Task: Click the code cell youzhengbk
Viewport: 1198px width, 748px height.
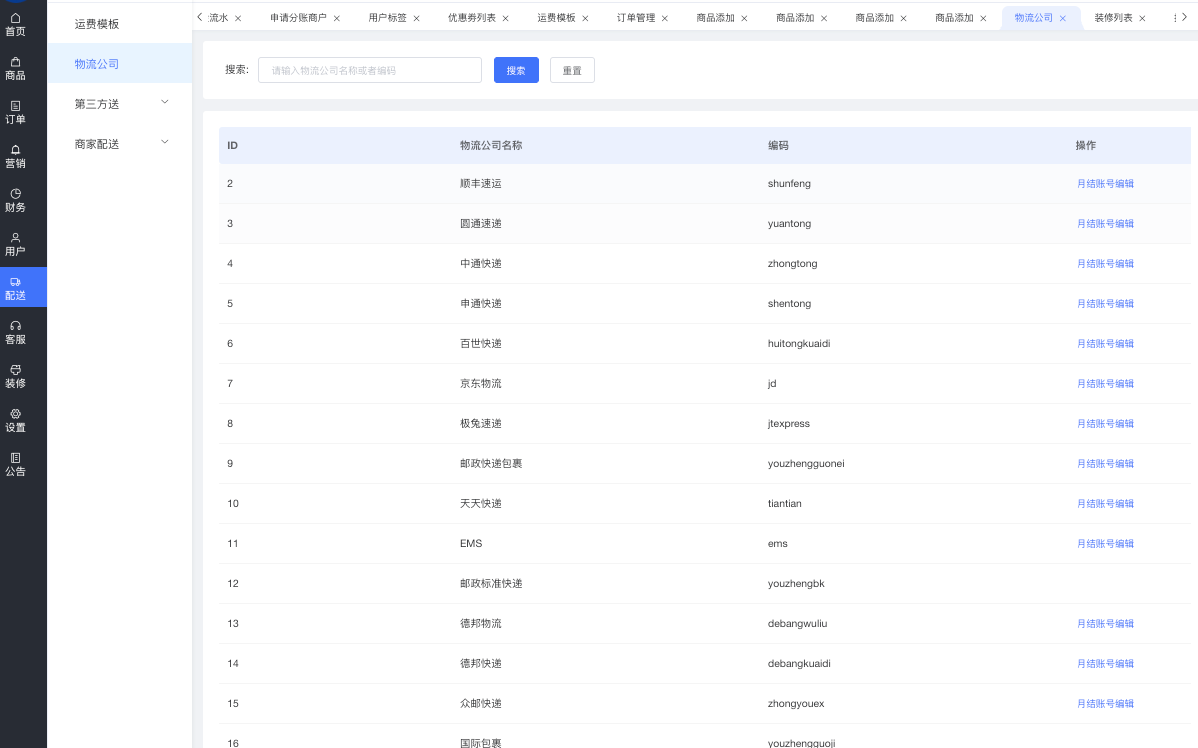Action: pos(796,584)
